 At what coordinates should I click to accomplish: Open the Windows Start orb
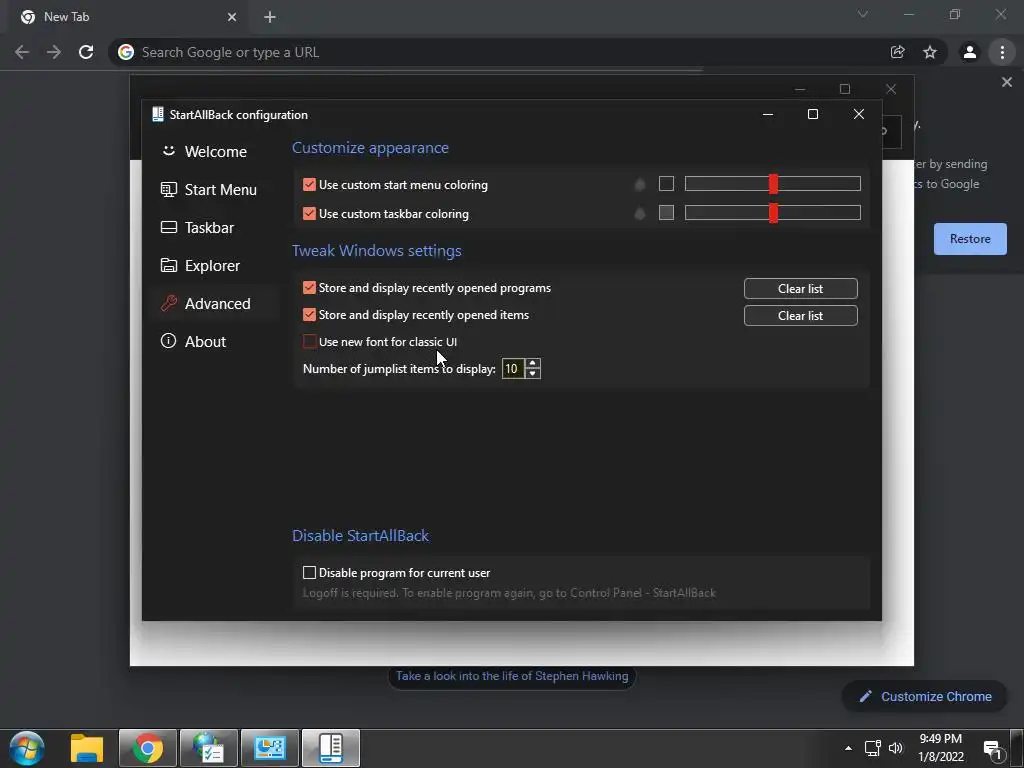point(27,748)
